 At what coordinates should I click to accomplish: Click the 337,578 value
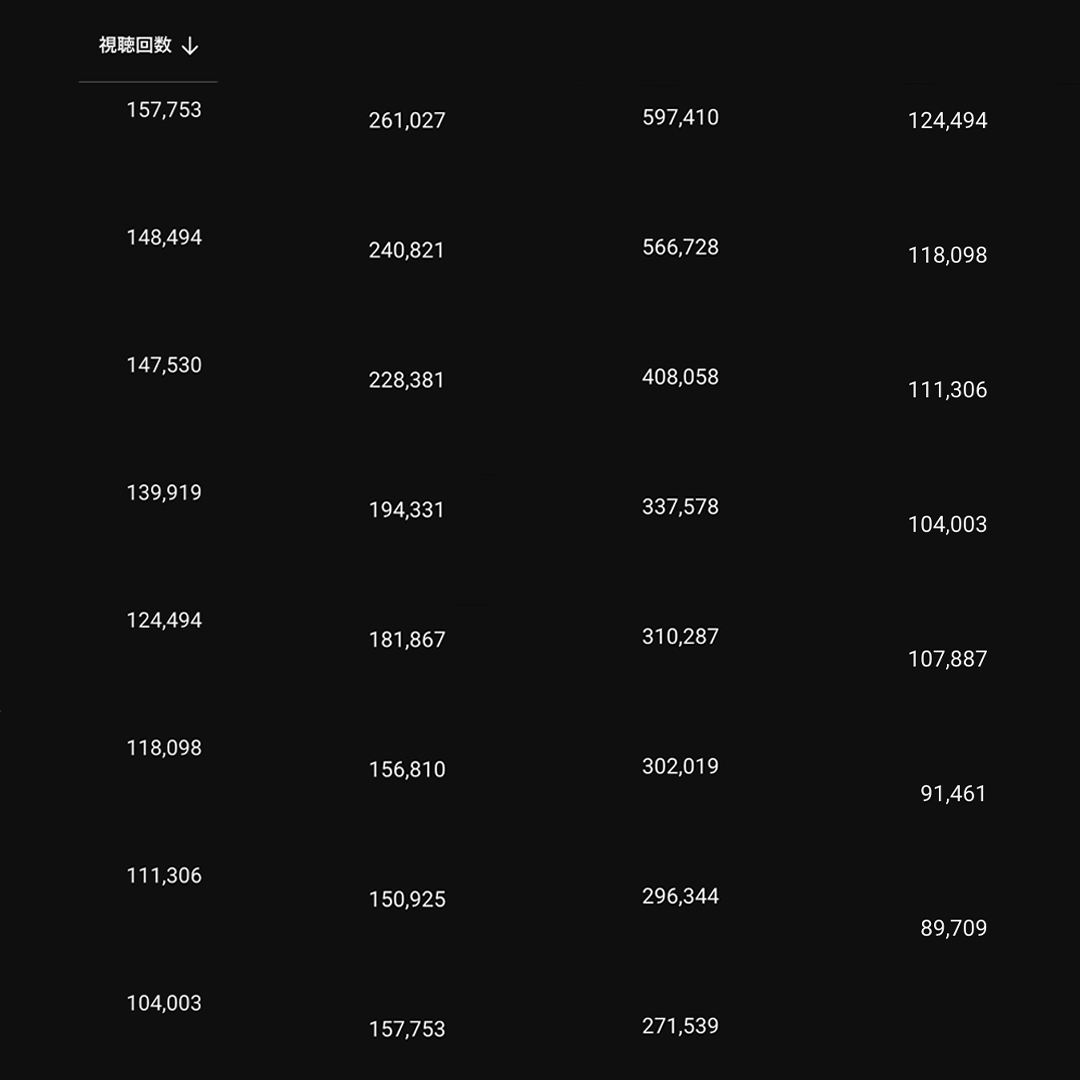tap(681, 507)
